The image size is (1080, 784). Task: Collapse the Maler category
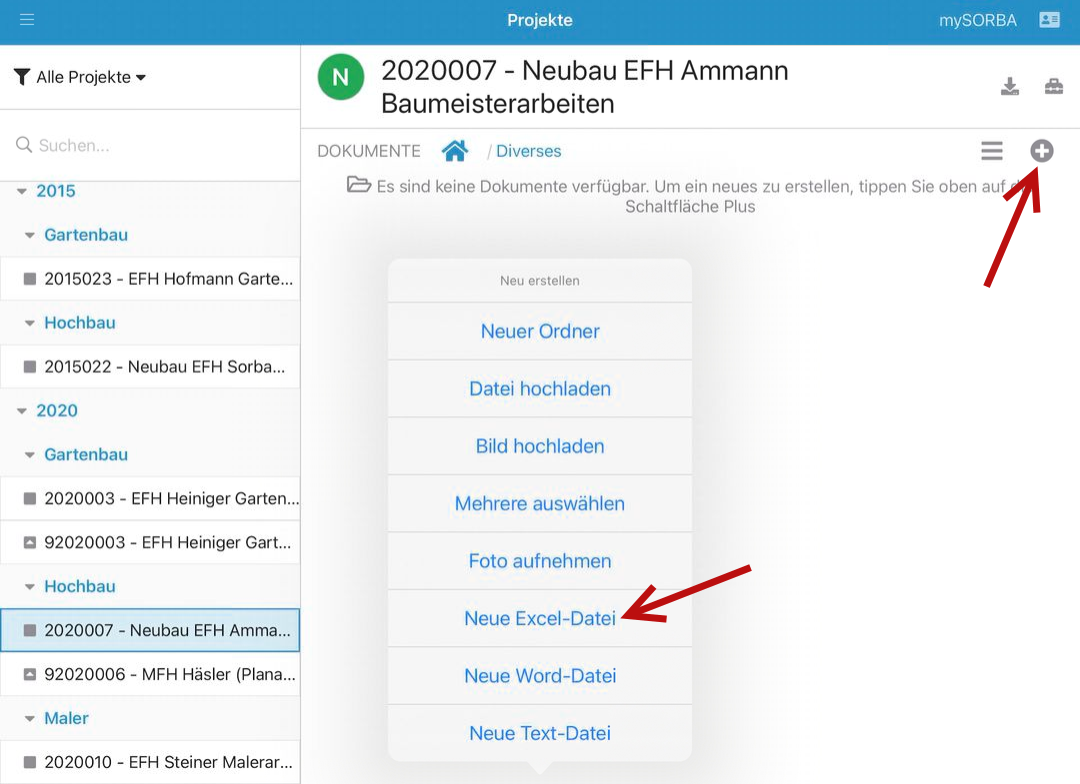click(x=30, y=718)
